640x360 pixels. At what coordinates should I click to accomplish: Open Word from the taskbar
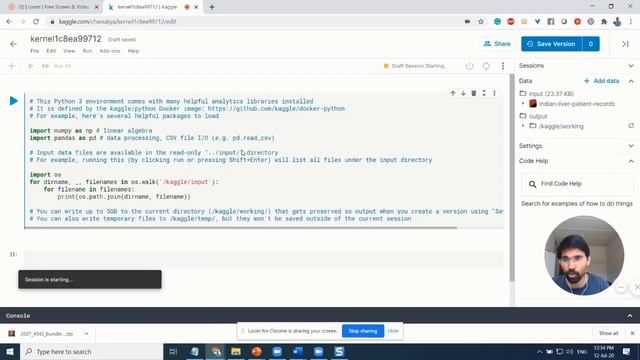[x=298, y=351]
